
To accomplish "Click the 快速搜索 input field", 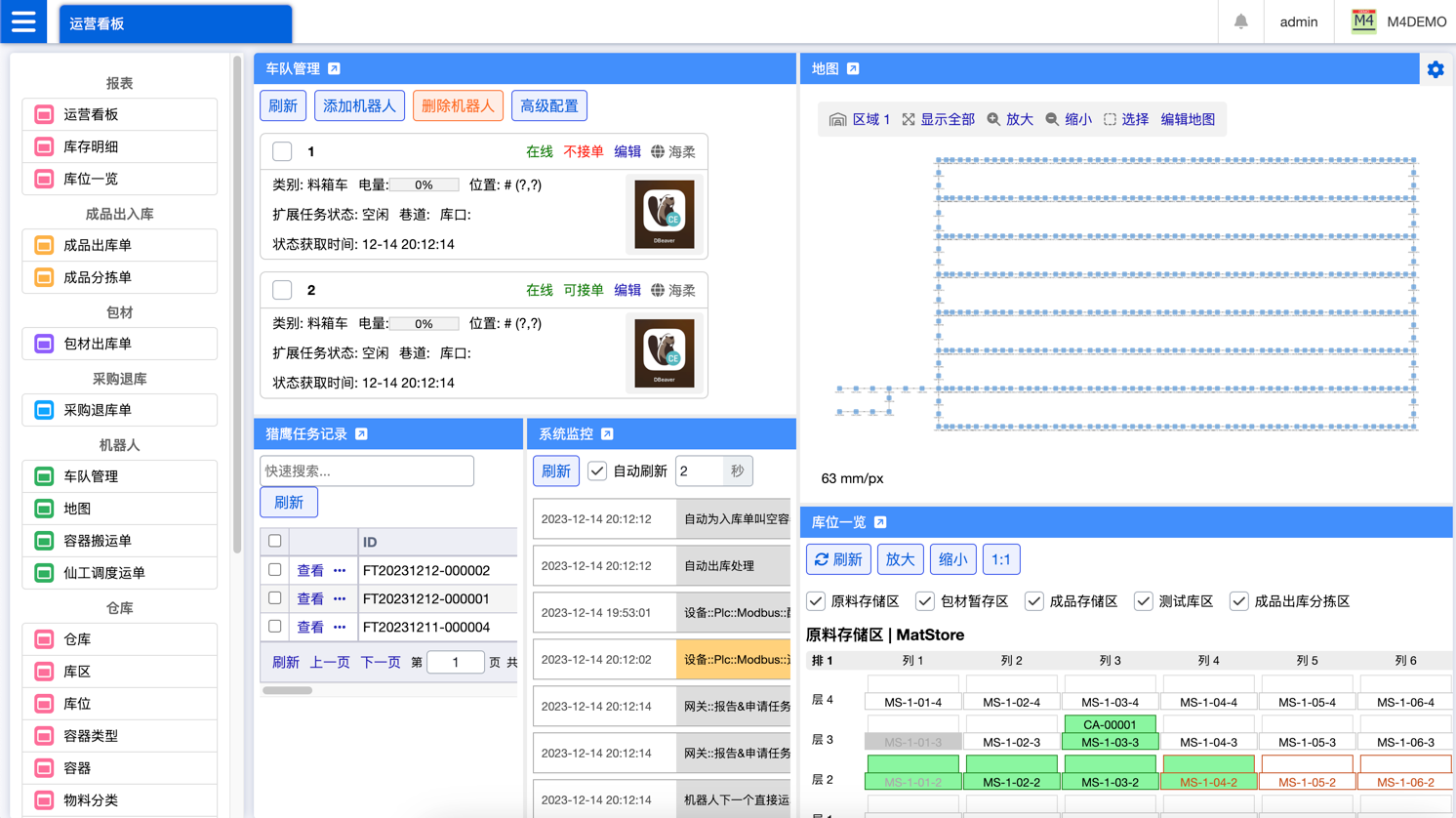I will coord(367,470).
